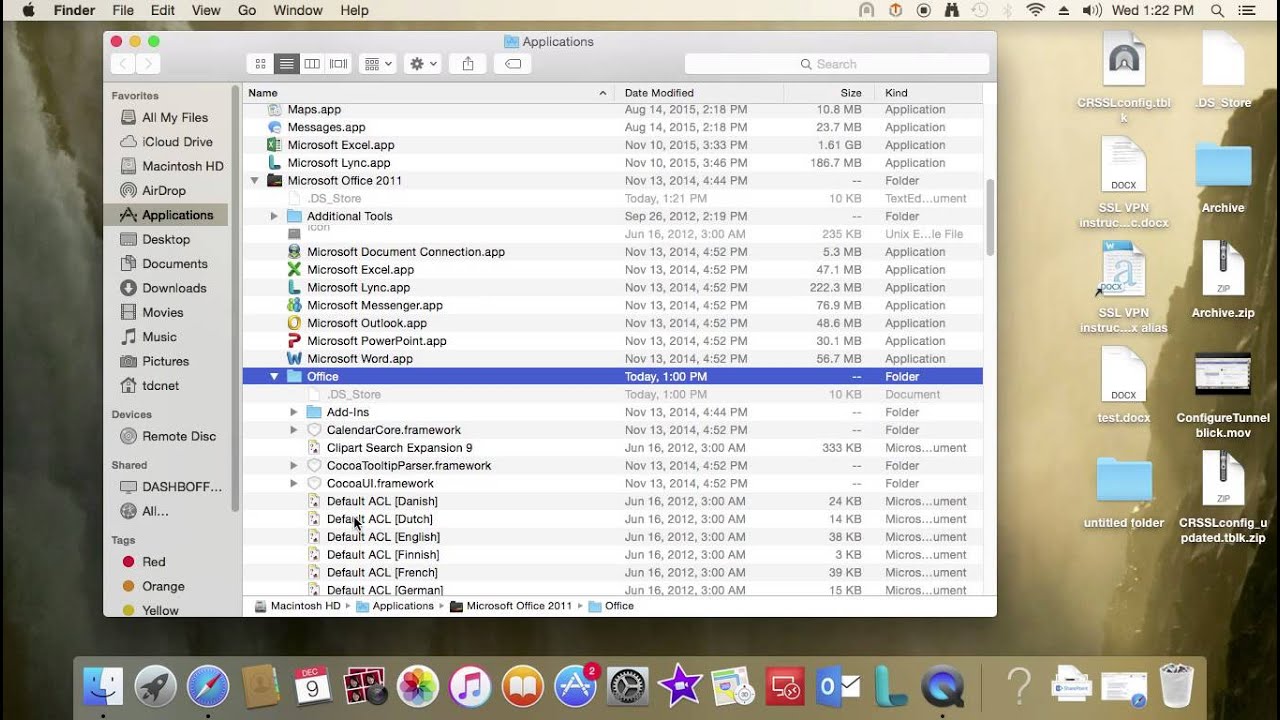Viewport: 1280px width, 720px height.
Task: Collapse the Microsoft Office 2011 folder
Action: [x=254, y=181]
